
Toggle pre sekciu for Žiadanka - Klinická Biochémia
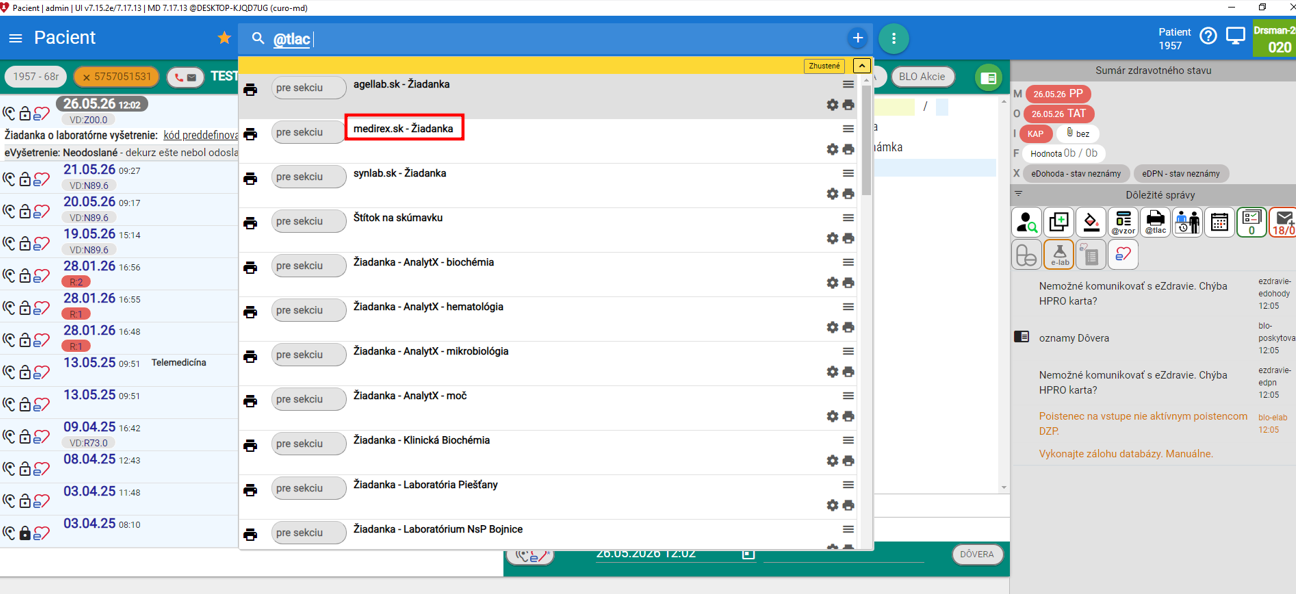pyautogui.click(x=309, y=444)
